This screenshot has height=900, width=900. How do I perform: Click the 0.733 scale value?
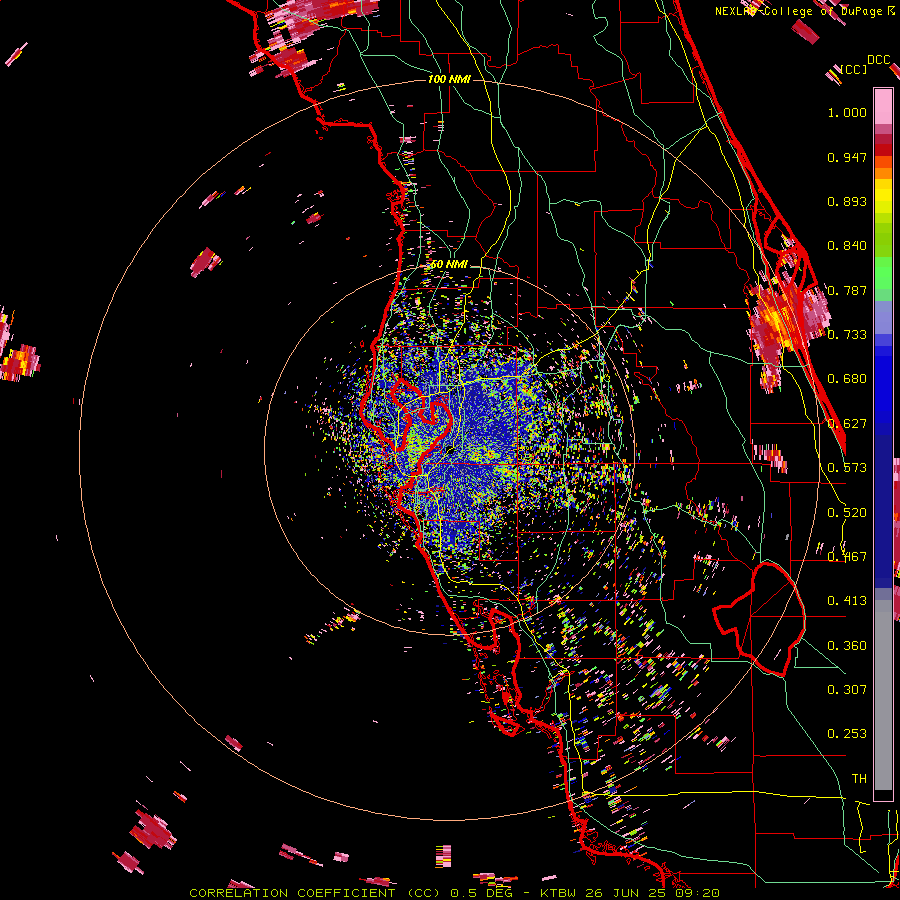(x=847, y=335)
